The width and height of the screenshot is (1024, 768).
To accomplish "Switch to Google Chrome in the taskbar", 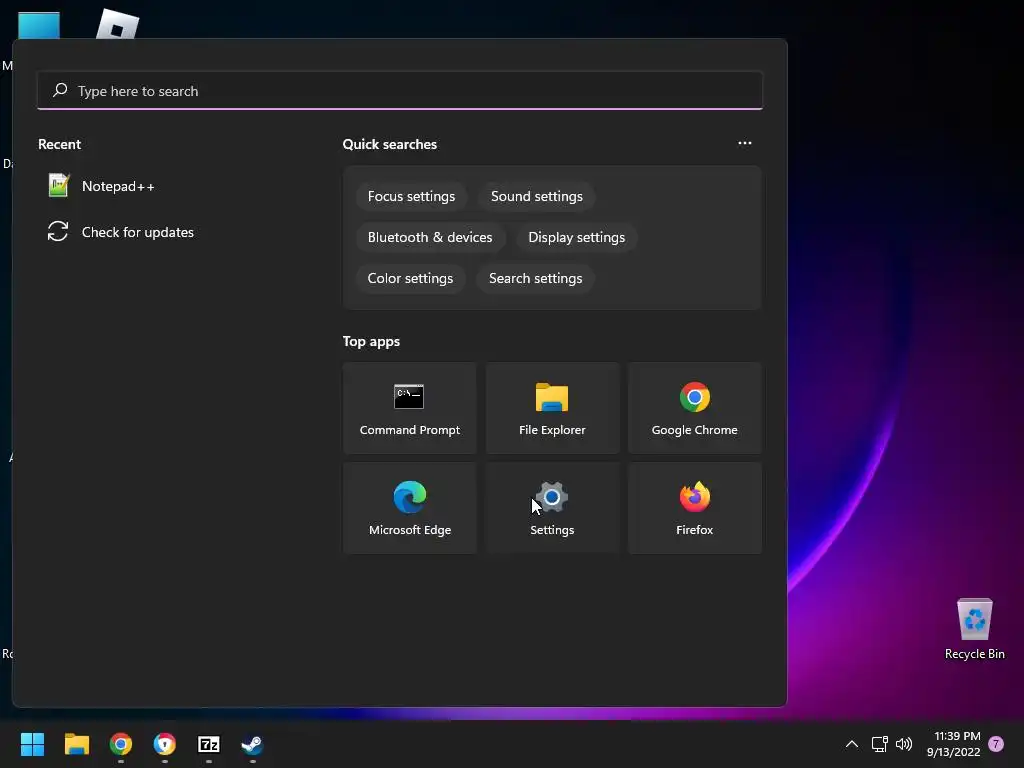I will click(121, 744).
